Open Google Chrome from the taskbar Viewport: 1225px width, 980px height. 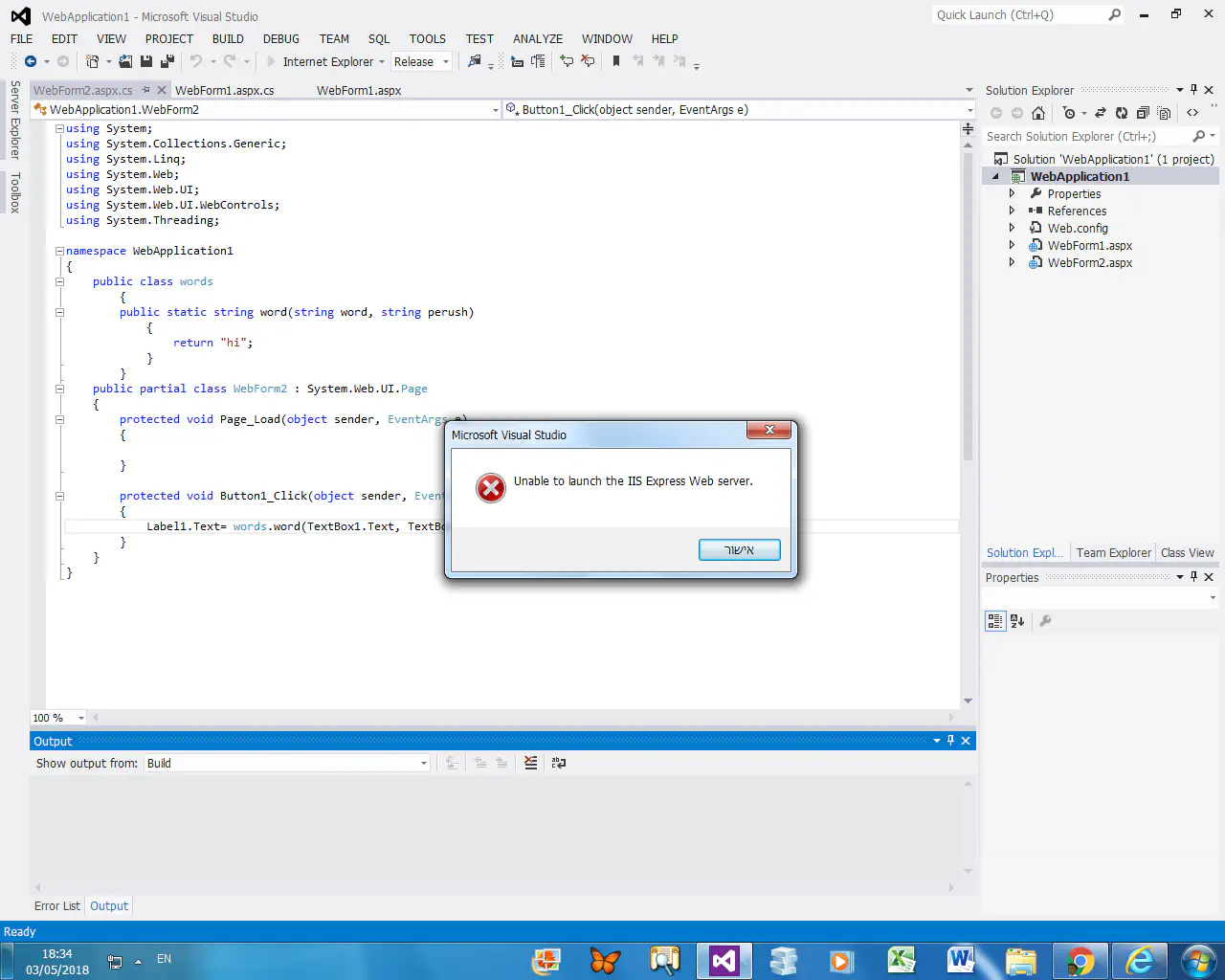click(x=1080, y=960)
